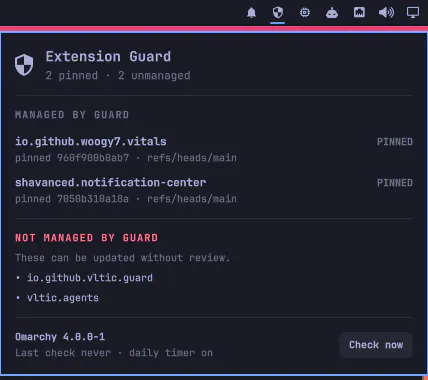The image size is (428, 380).
Task: Click the PINNED badge for shavanced.notification-center
Action: click(x=395, y=183)
